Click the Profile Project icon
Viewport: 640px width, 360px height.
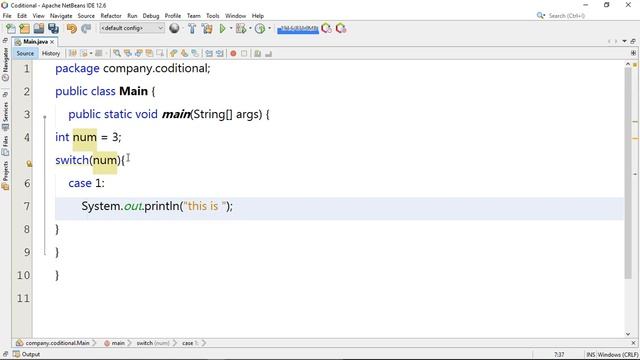coord(260,29)
